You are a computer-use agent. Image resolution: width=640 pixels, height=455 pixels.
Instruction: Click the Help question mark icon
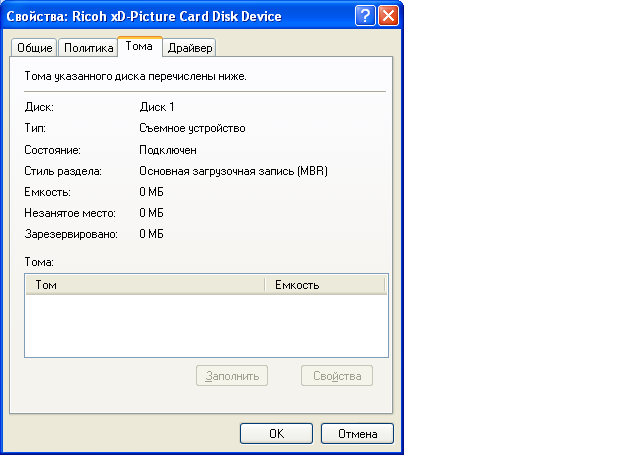click(365, 16)
